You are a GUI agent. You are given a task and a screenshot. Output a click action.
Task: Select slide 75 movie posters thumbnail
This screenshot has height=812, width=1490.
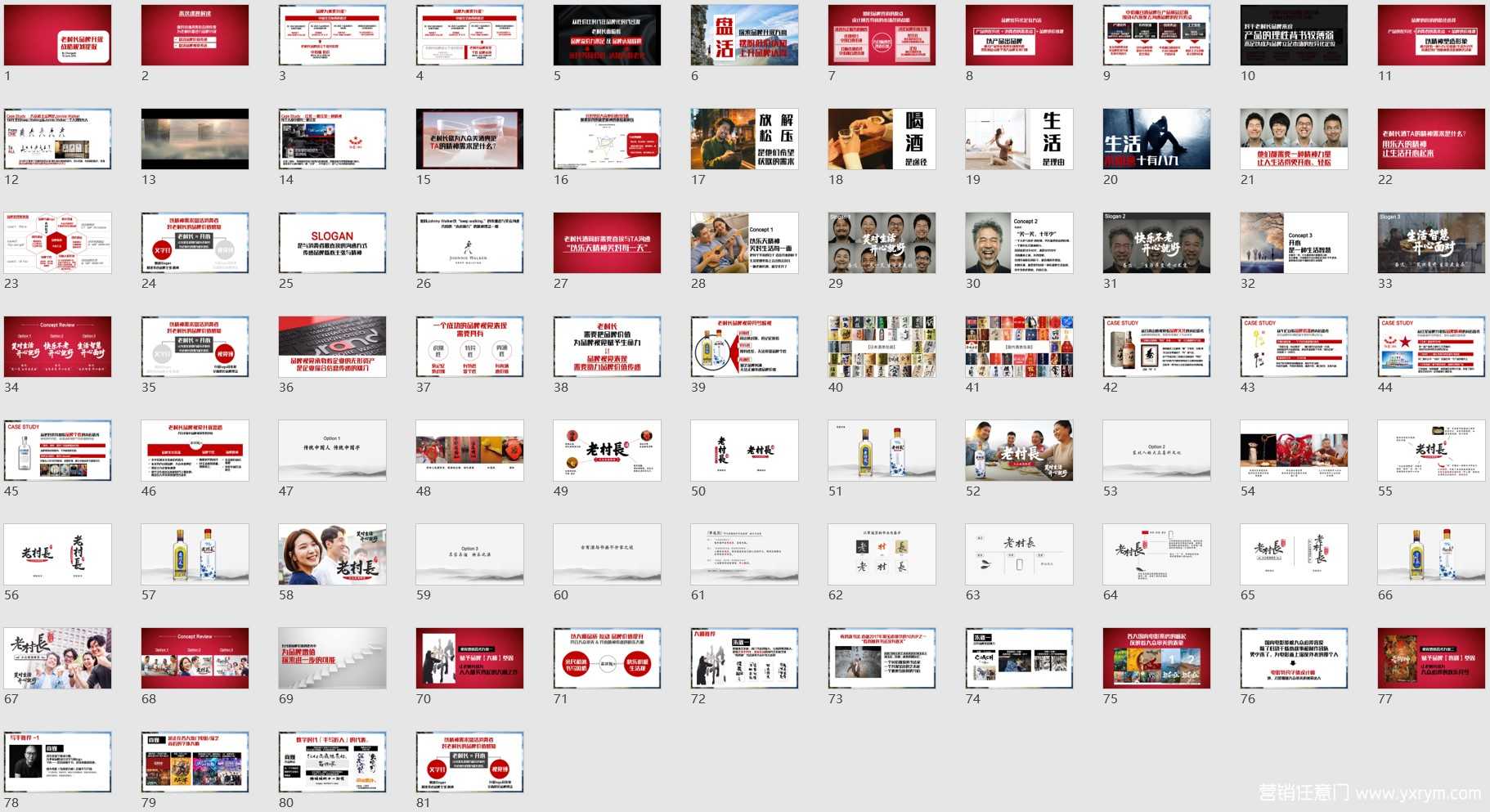(1156, 658)
